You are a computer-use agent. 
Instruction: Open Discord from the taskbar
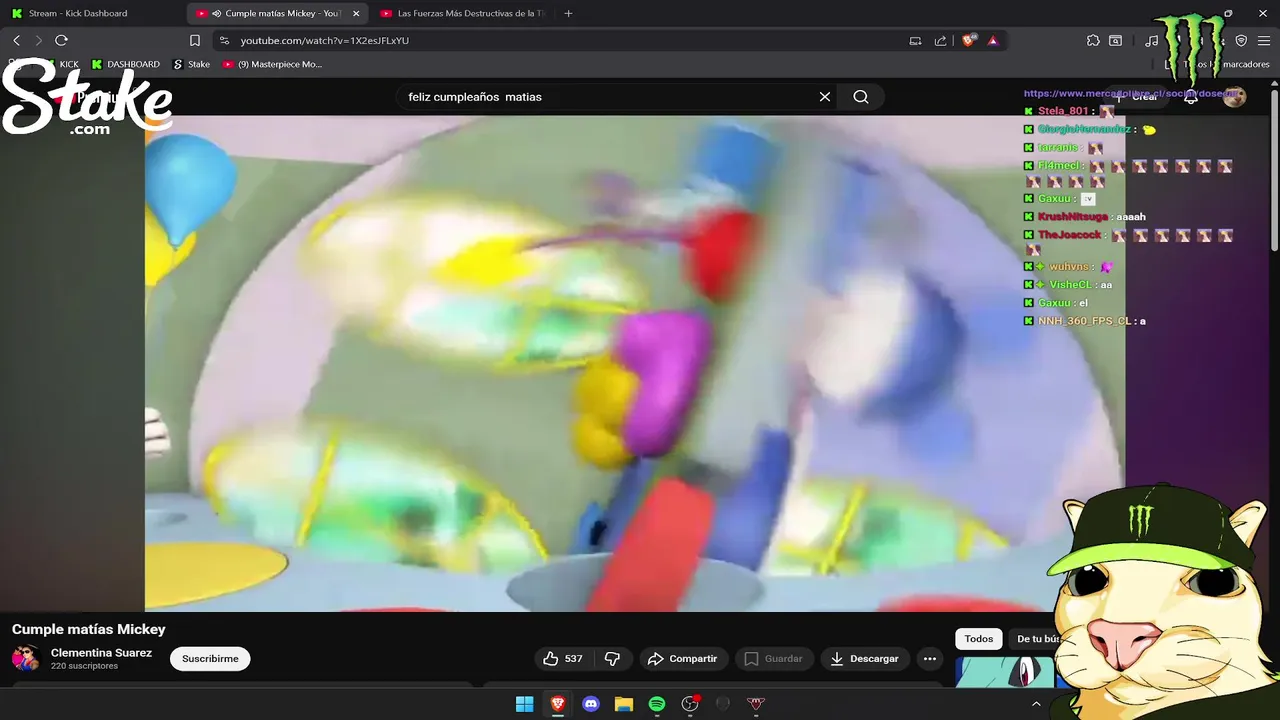tap(591, 704)
